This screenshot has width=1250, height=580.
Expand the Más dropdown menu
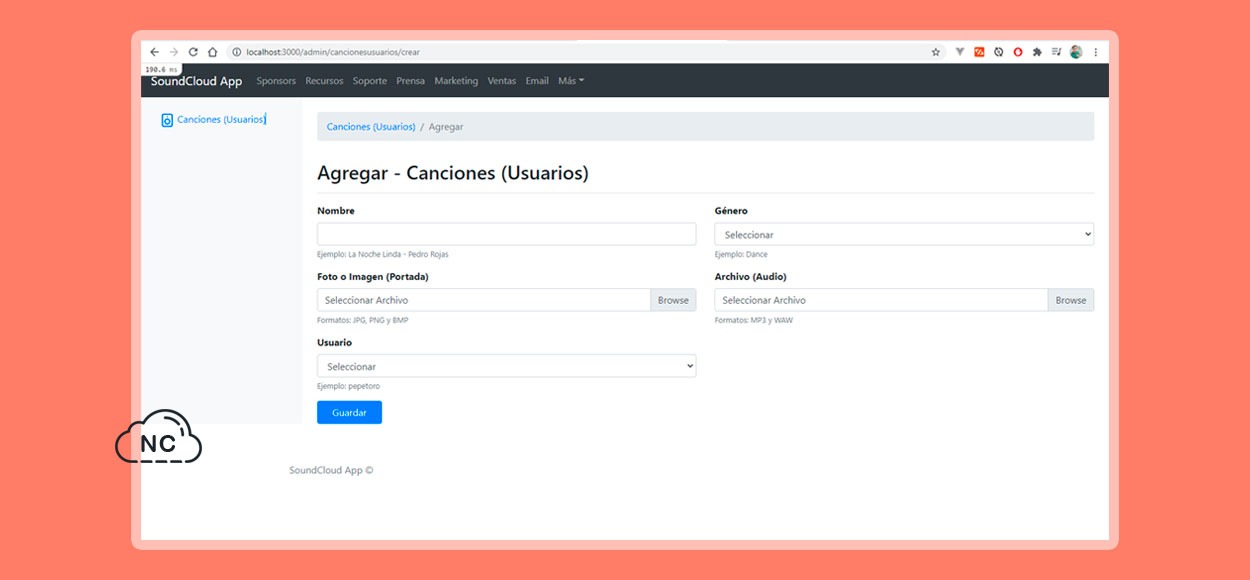point(571,81)
